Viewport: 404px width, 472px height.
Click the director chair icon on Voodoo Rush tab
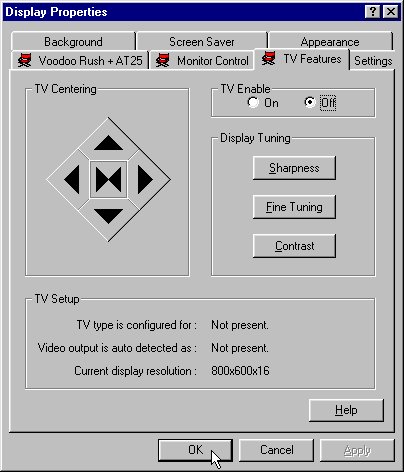tap(25, 60)
